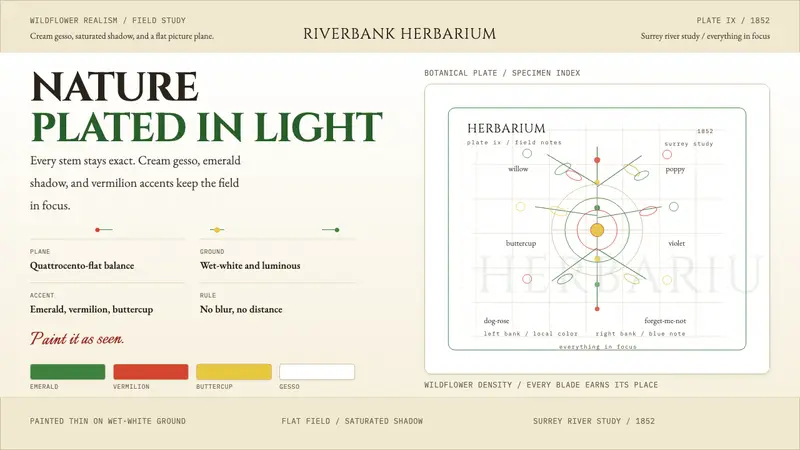Click 'PLATE IX / 1852' header text
Viewport: 800px width, 450px height.
tap(733, 20)
